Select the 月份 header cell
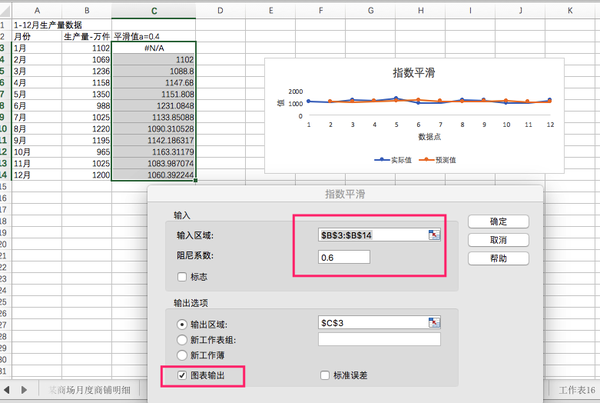The image size is (600, 403). [x=37, y=37]
